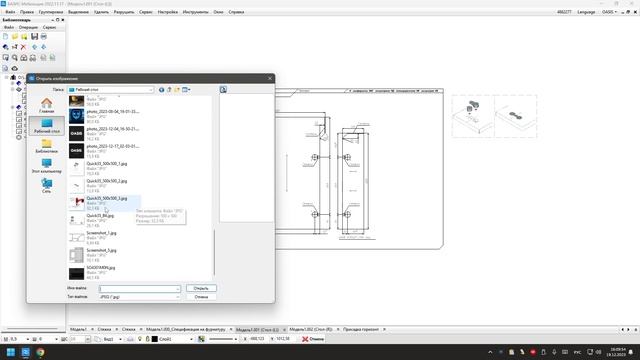Click the light bulb layer visibility icon
Screen dimensions: 640x360
pyautogui.click(x=140, y=339)
